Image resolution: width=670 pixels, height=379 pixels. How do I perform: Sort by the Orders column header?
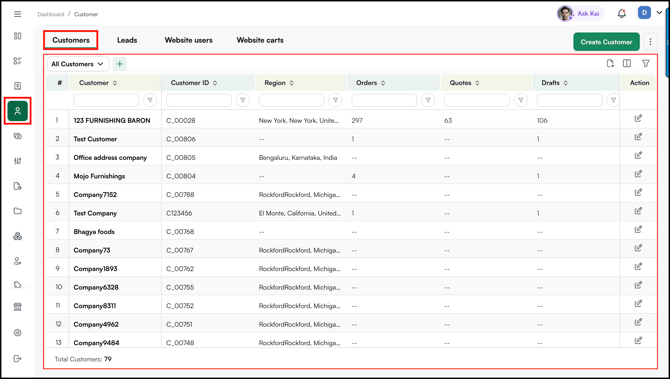[370, 83]
